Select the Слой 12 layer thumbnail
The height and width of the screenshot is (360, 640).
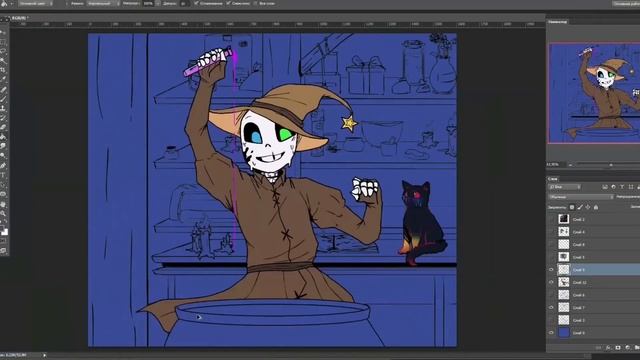point(564,282)
